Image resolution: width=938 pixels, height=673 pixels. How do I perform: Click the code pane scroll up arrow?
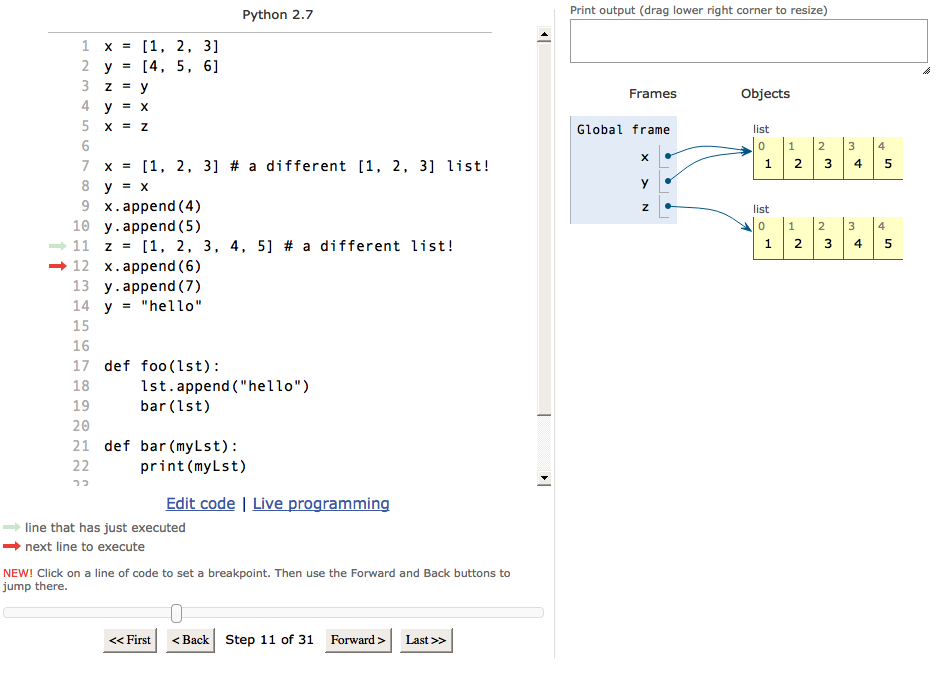point(544,34)
